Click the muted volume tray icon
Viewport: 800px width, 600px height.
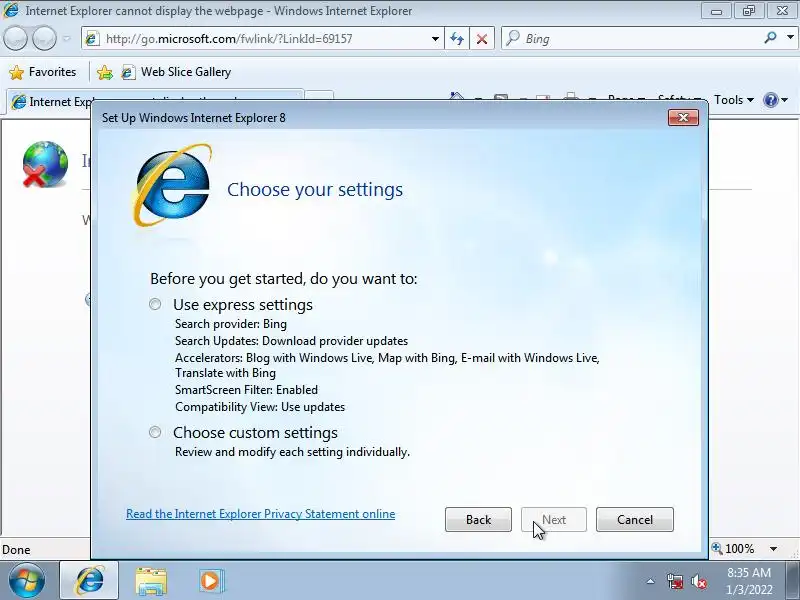[x=699, y=581]
